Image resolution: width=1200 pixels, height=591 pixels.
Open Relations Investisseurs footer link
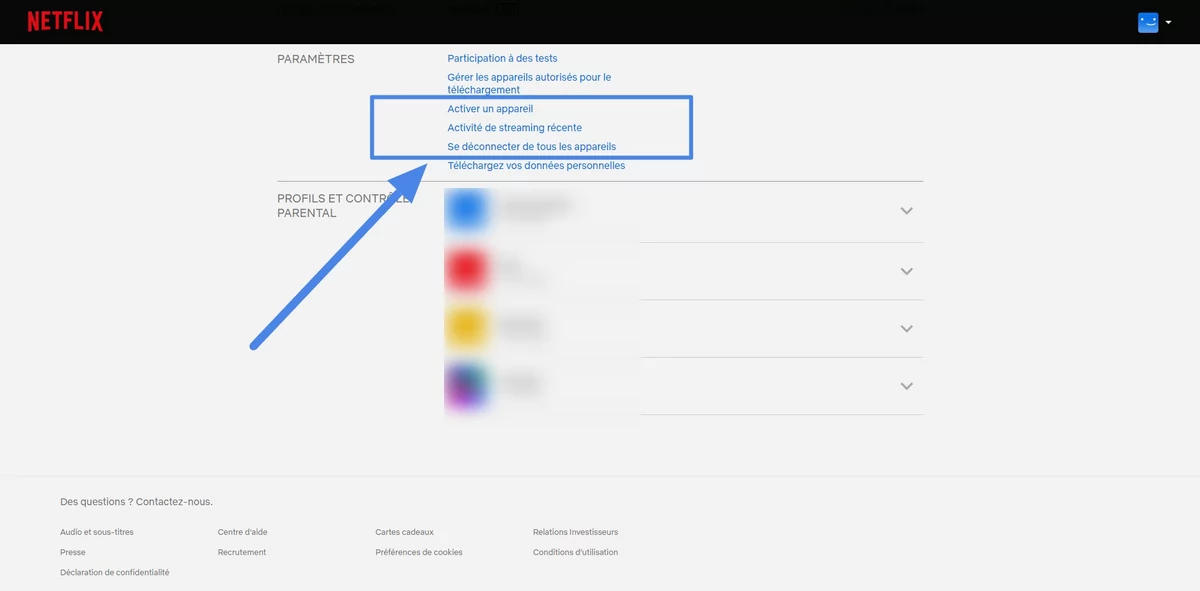[575, 532]
